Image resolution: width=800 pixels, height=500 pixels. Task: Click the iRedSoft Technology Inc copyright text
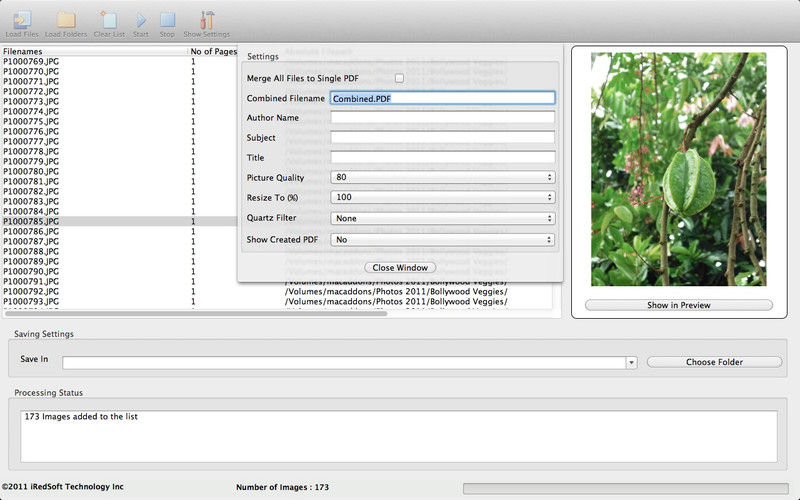62,487
